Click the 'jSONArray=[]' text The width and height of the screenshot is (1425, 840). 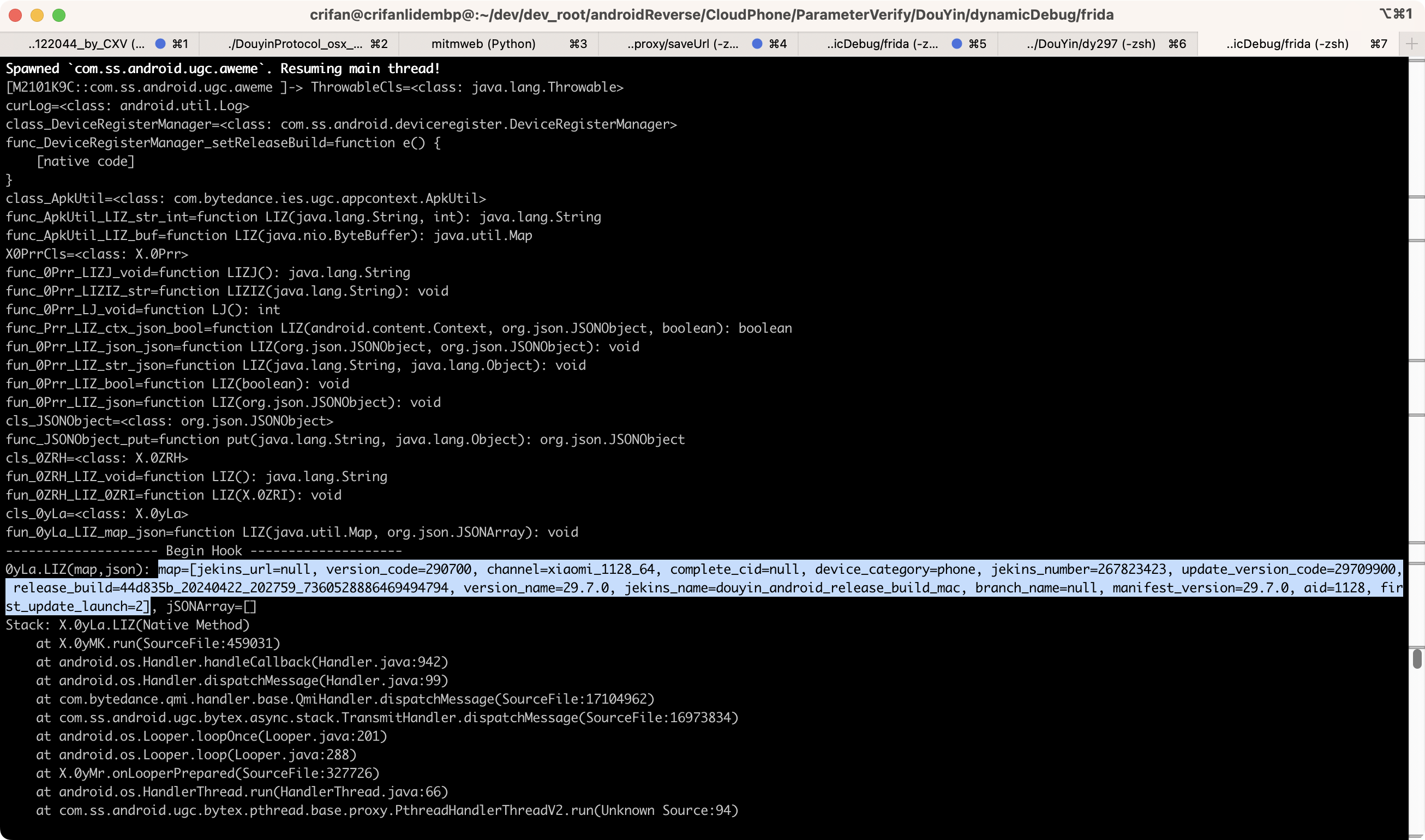click(211, 607)
